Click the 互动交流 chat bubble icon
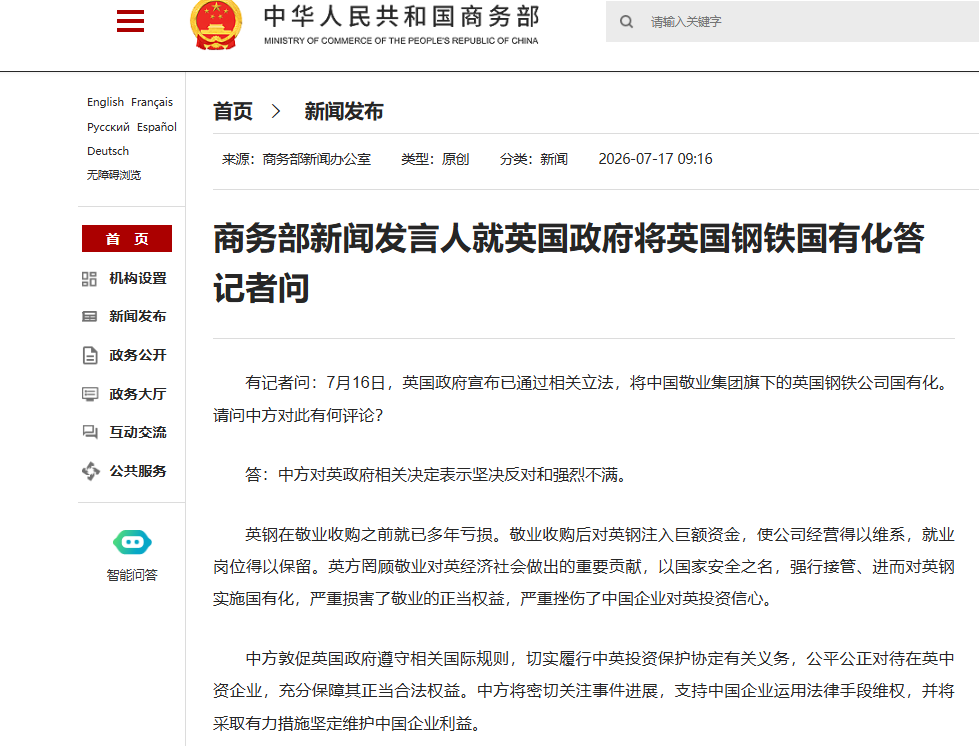 90,432
